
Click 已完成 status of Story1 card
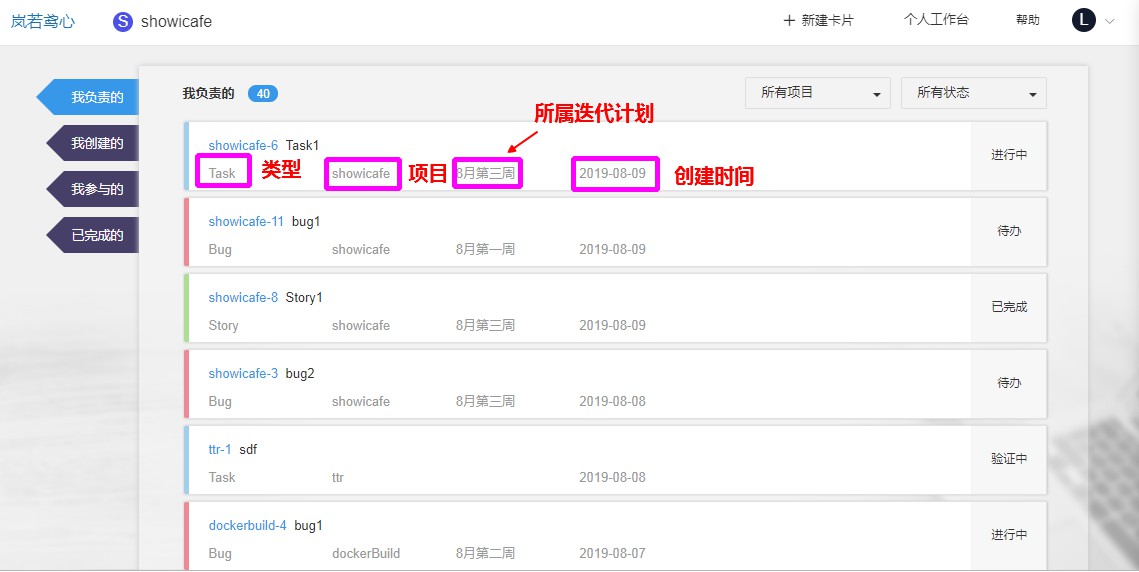(x=1009, y=307)
